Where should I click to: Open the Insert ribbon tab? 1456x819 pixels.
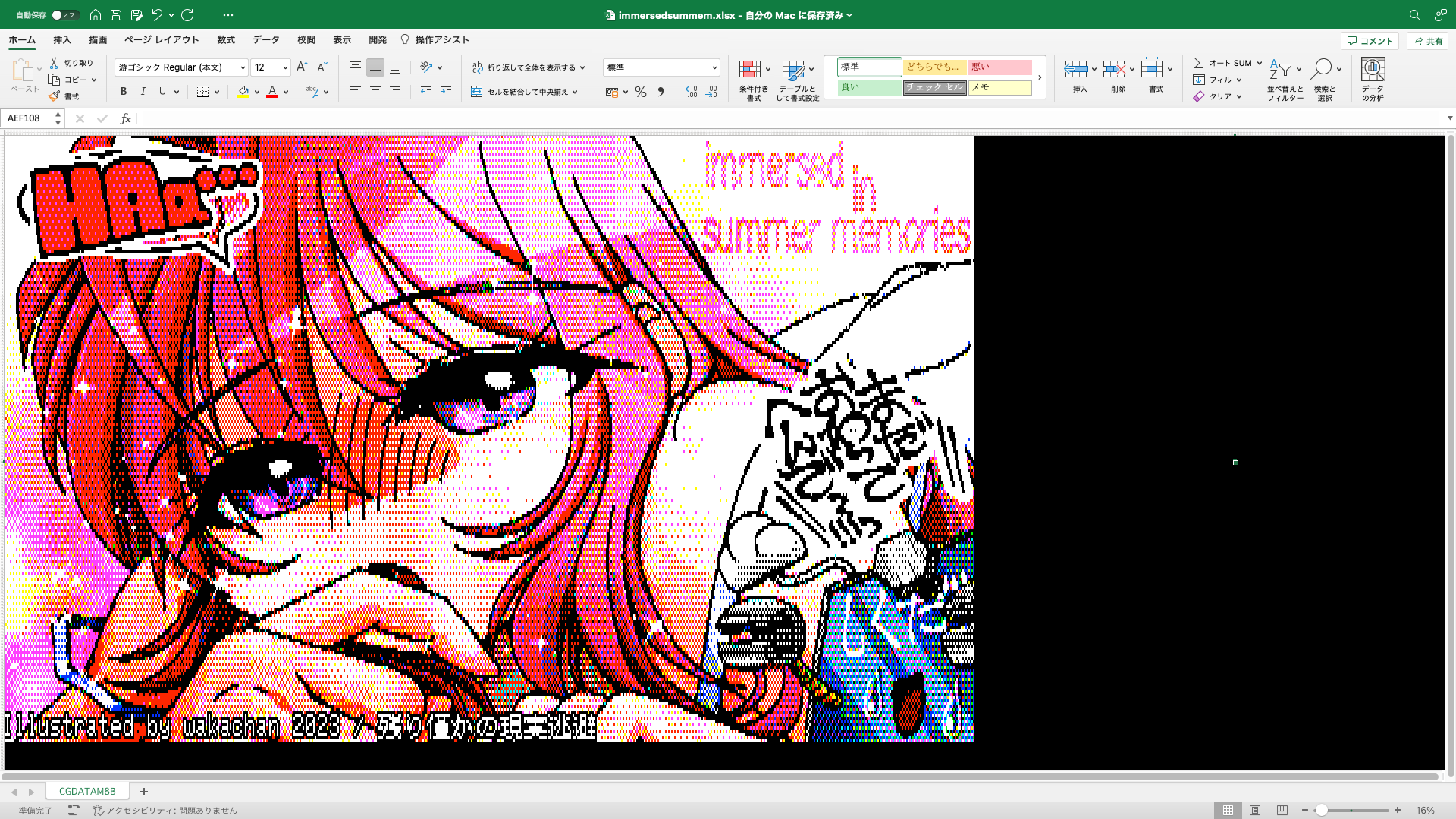click(62, 39)
